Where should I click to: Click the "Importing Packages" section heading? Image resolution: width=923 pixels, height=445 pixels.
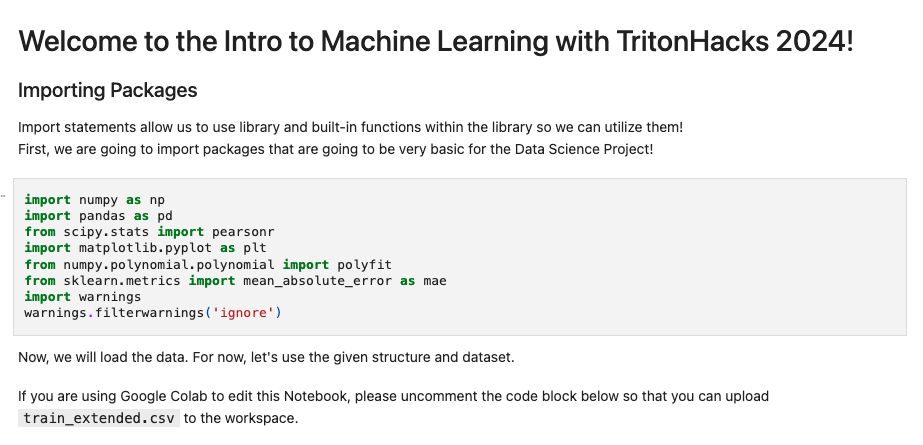pos(107,91)
